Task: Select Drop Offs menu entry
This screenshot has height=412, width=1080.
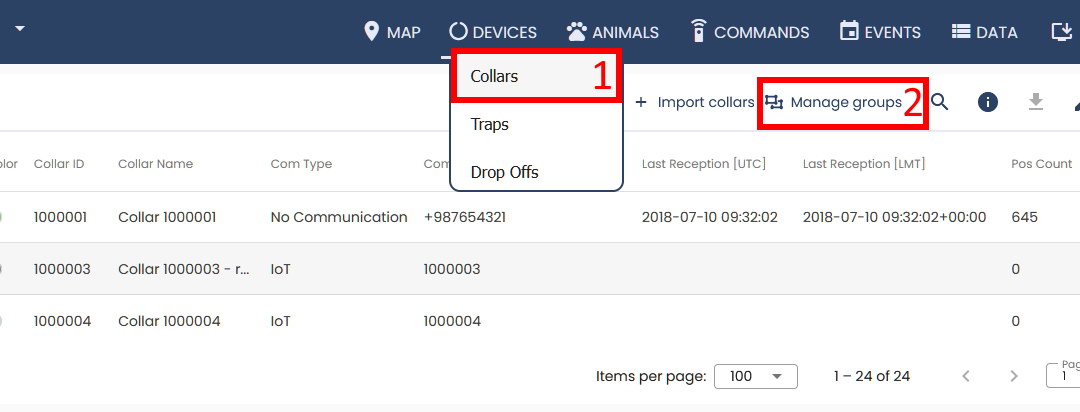Action: pos(504,172)
